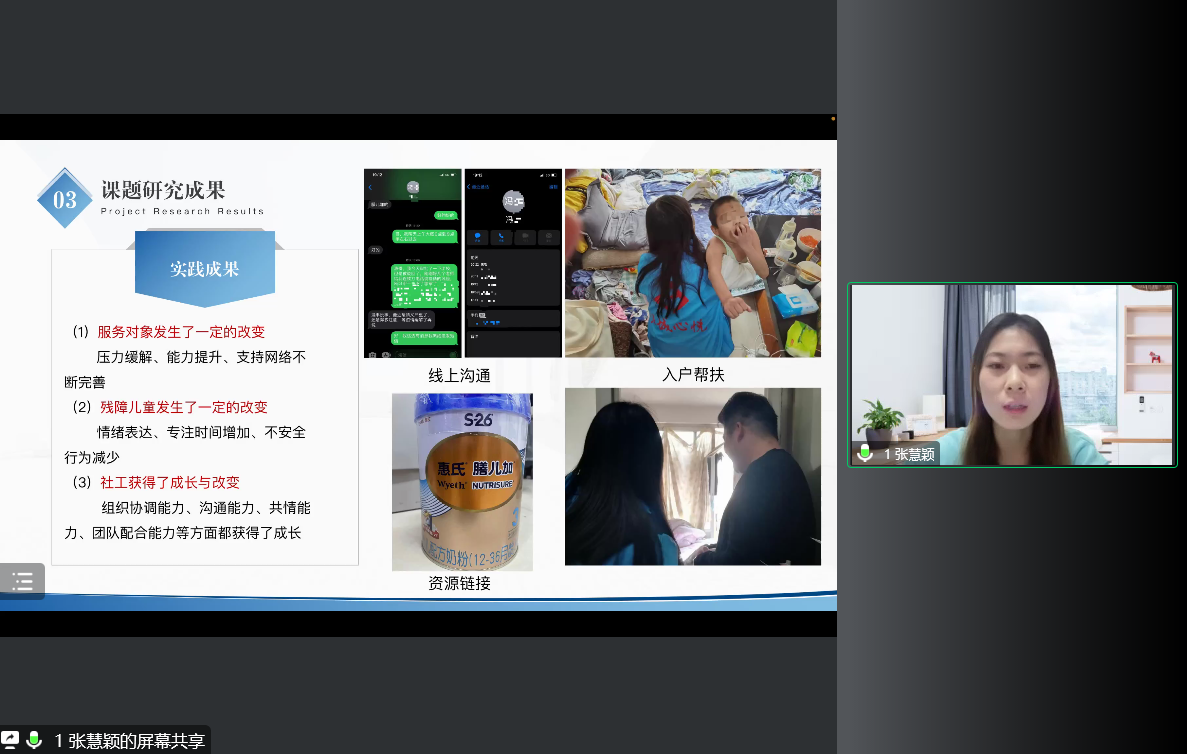
Task: Click the blue 实践成果 banner
Action: tap(204, 269)
